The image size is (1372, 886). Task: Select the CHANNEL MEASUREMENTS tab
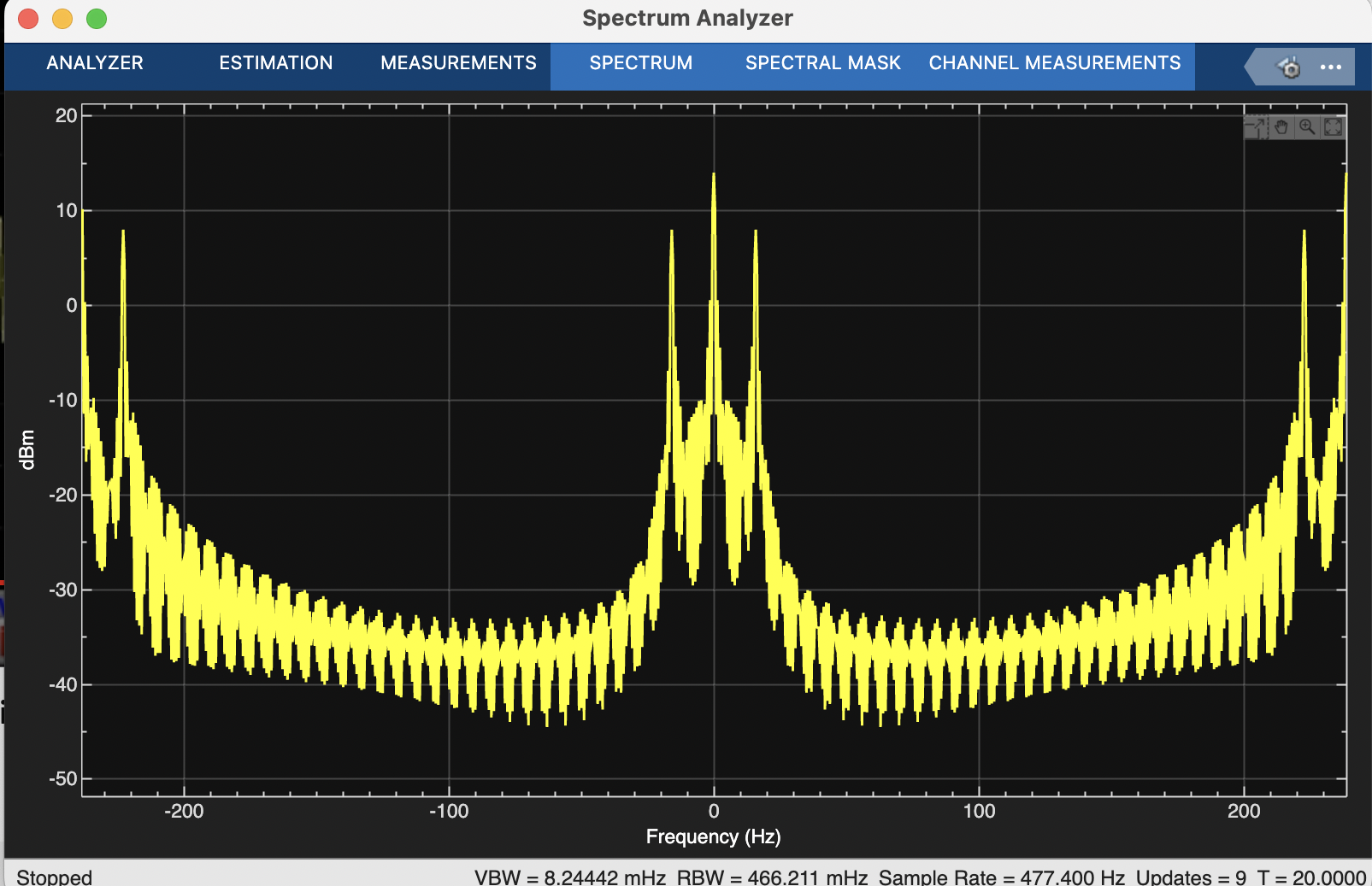tap(1054, 63)
